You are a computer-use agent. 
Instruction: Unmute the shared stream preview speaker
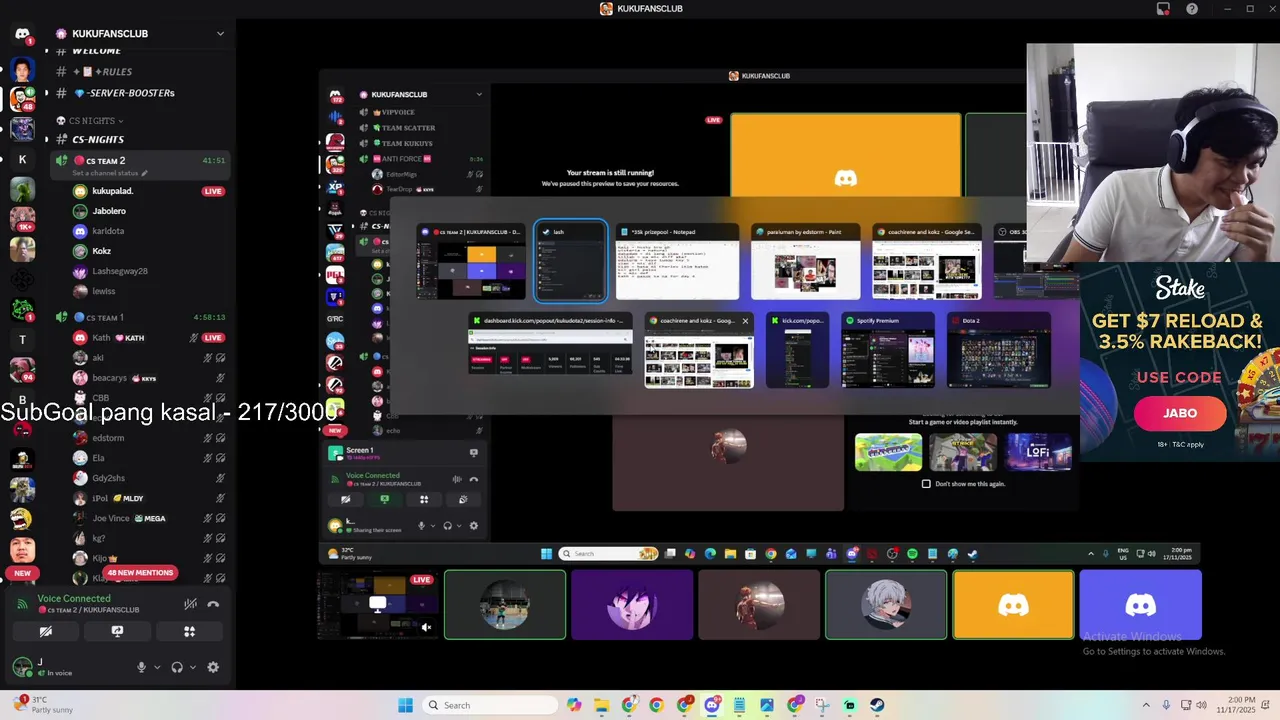(x=426, y=628)
